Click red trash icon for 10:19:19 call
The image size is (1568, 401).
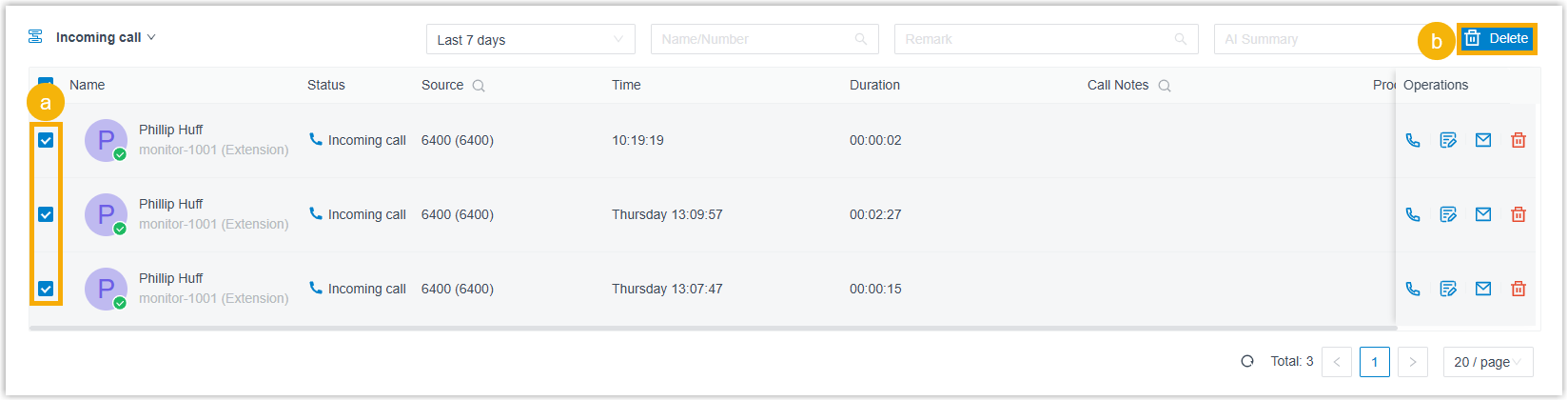pyautogui.click(x=1519, y=140)
